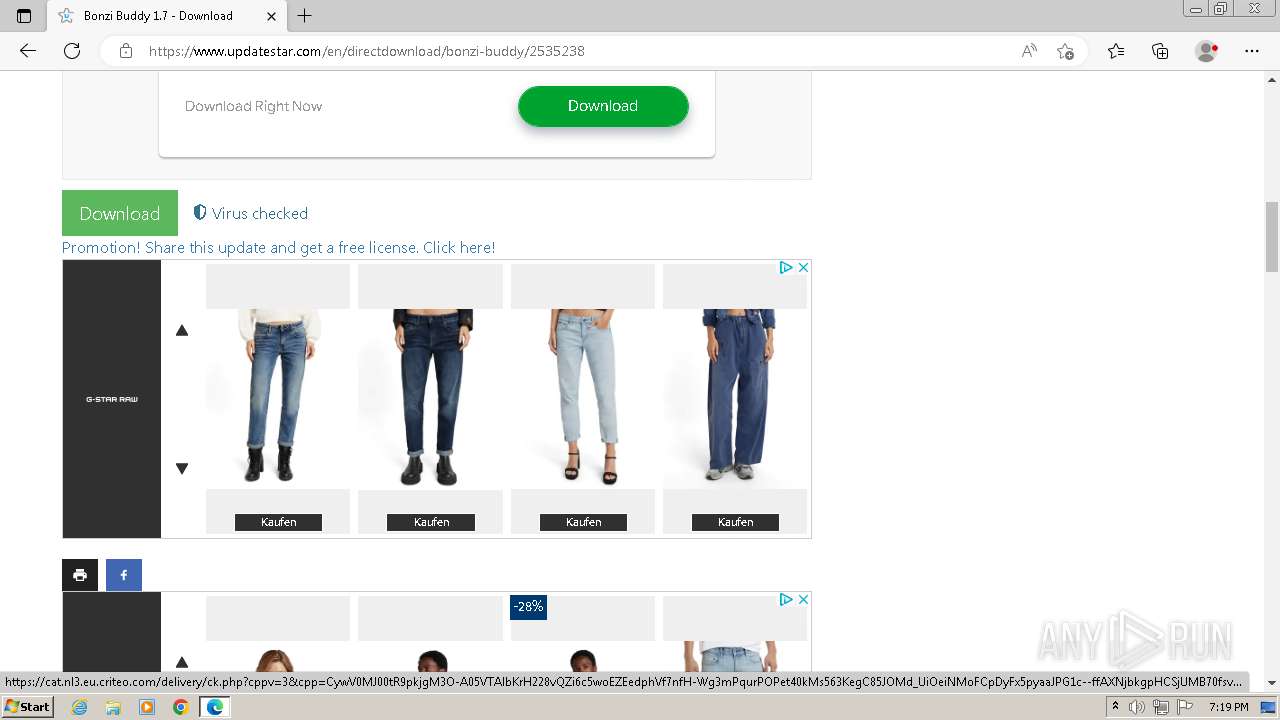Image resolution: width=1280 pixels, height=720 pixels.
Task: Click Kaufen under the first jeans
Action: point(278,522)
